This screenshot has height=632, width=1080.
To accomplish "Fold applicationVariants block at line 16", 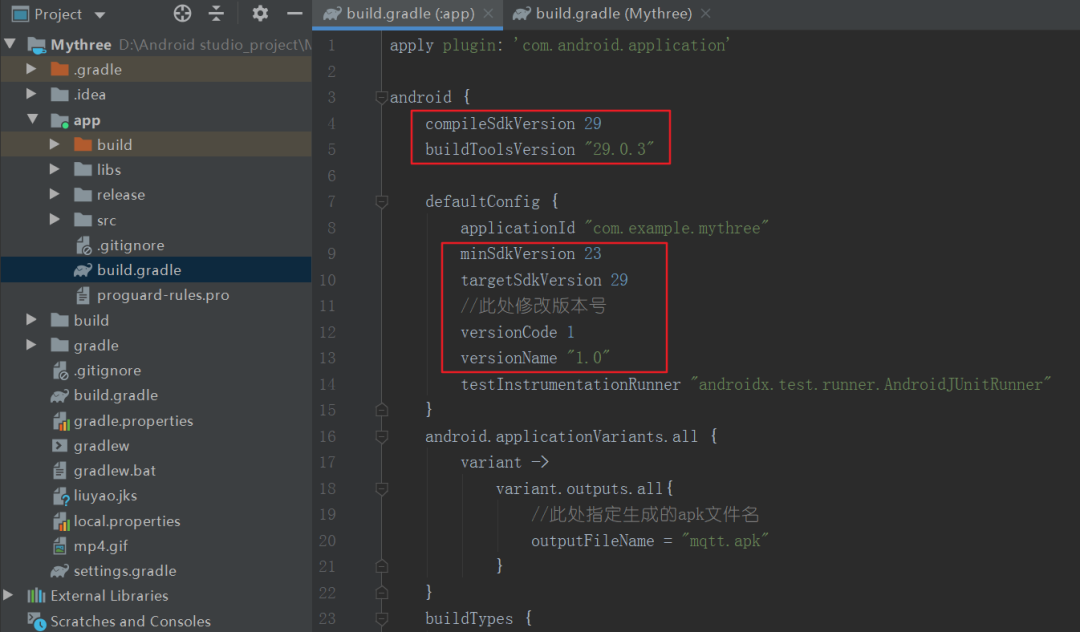I will point(382,436).
